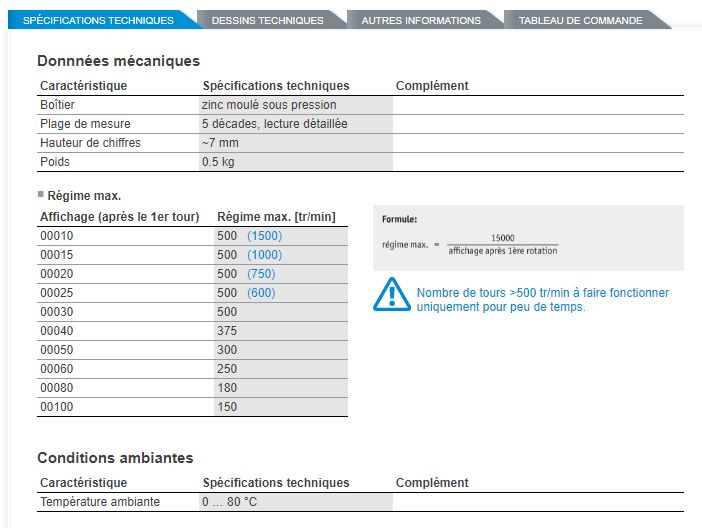The image size is (702, 528).
Task: Click the blue warning triangle icon
Action: point(391,295)
